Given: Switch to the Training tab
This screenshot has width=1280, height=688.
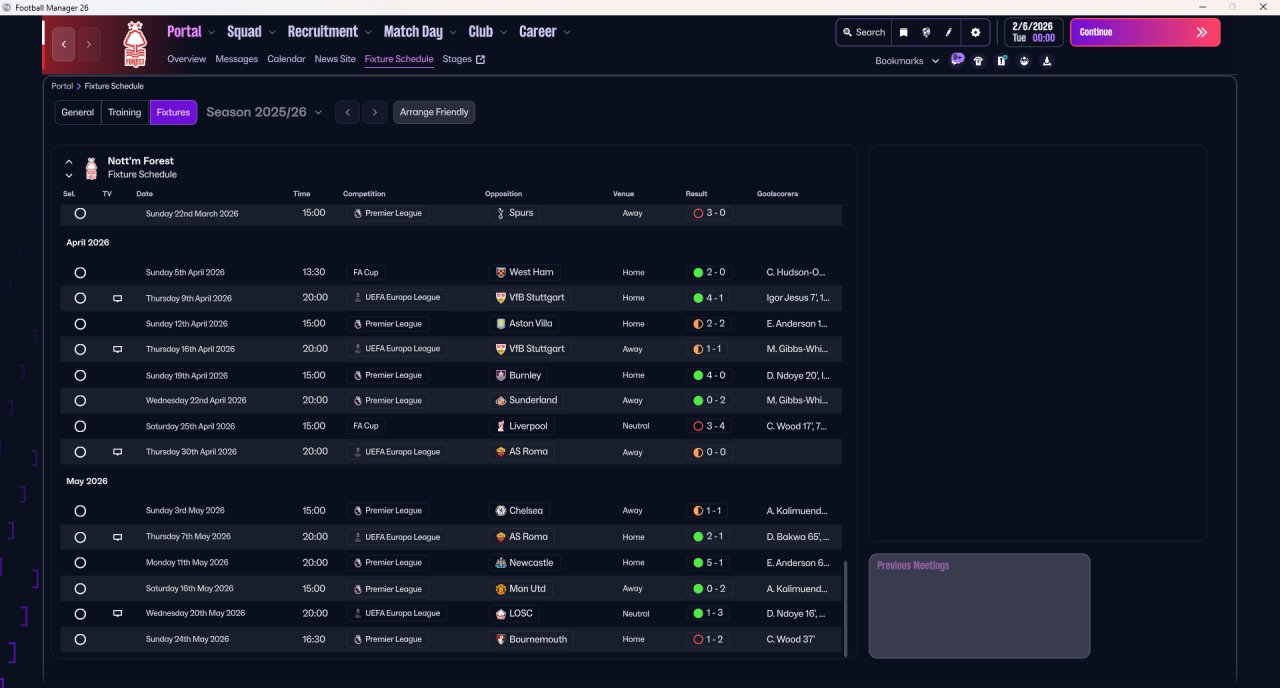Looking at the screenshot, I should click(x=125, y=112).
